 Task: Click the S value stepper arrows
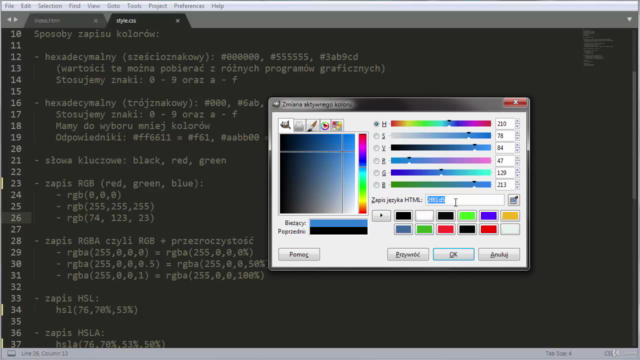click(x=517, y=136)
